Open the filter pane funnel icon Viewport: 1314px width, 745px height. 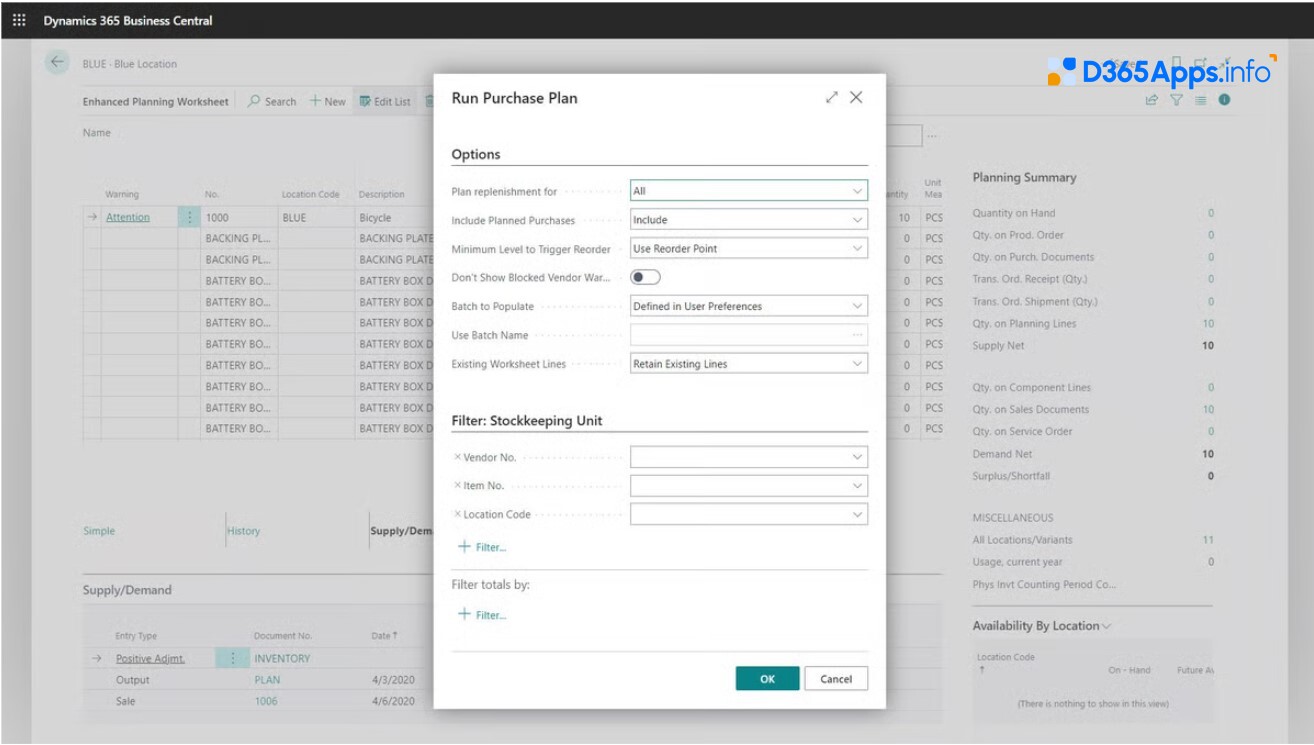pyautogui.click(x=1176, y=100)
